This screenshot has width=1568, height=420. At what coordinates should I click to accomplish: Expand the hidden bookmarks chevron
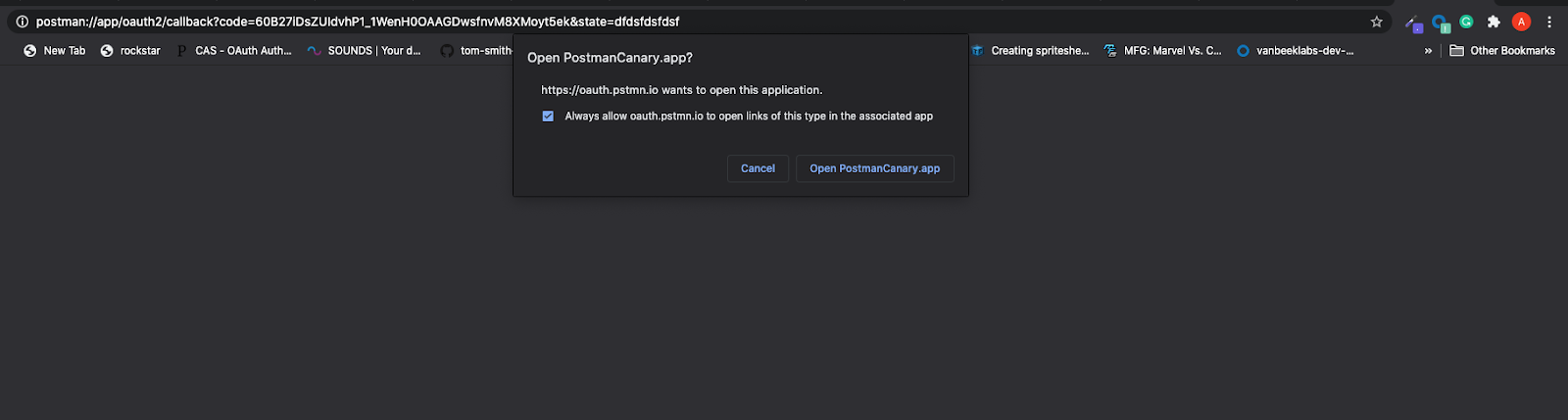(x=1428, y=51)
